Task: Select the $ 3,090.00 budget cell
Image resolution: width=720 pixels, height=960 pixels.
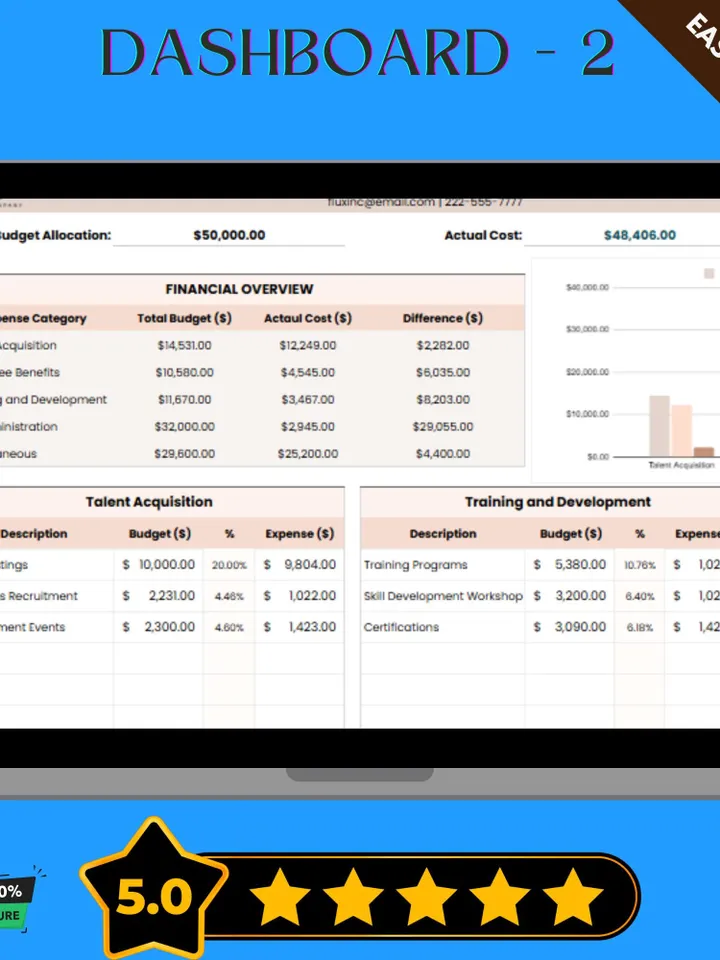Action: point(569,627)
